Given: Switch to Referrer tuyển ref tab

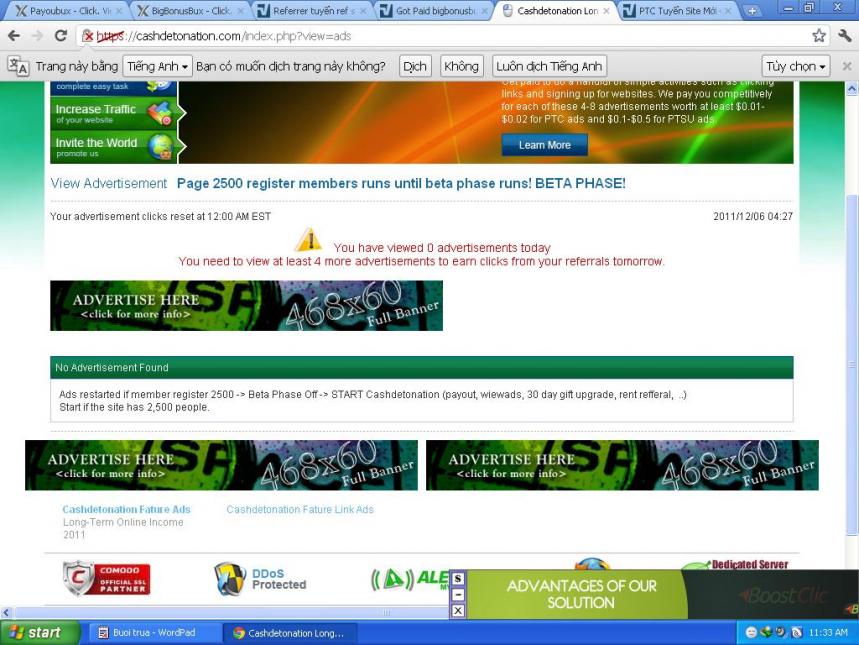Looking at the screenshot, I should click(312, 10).
